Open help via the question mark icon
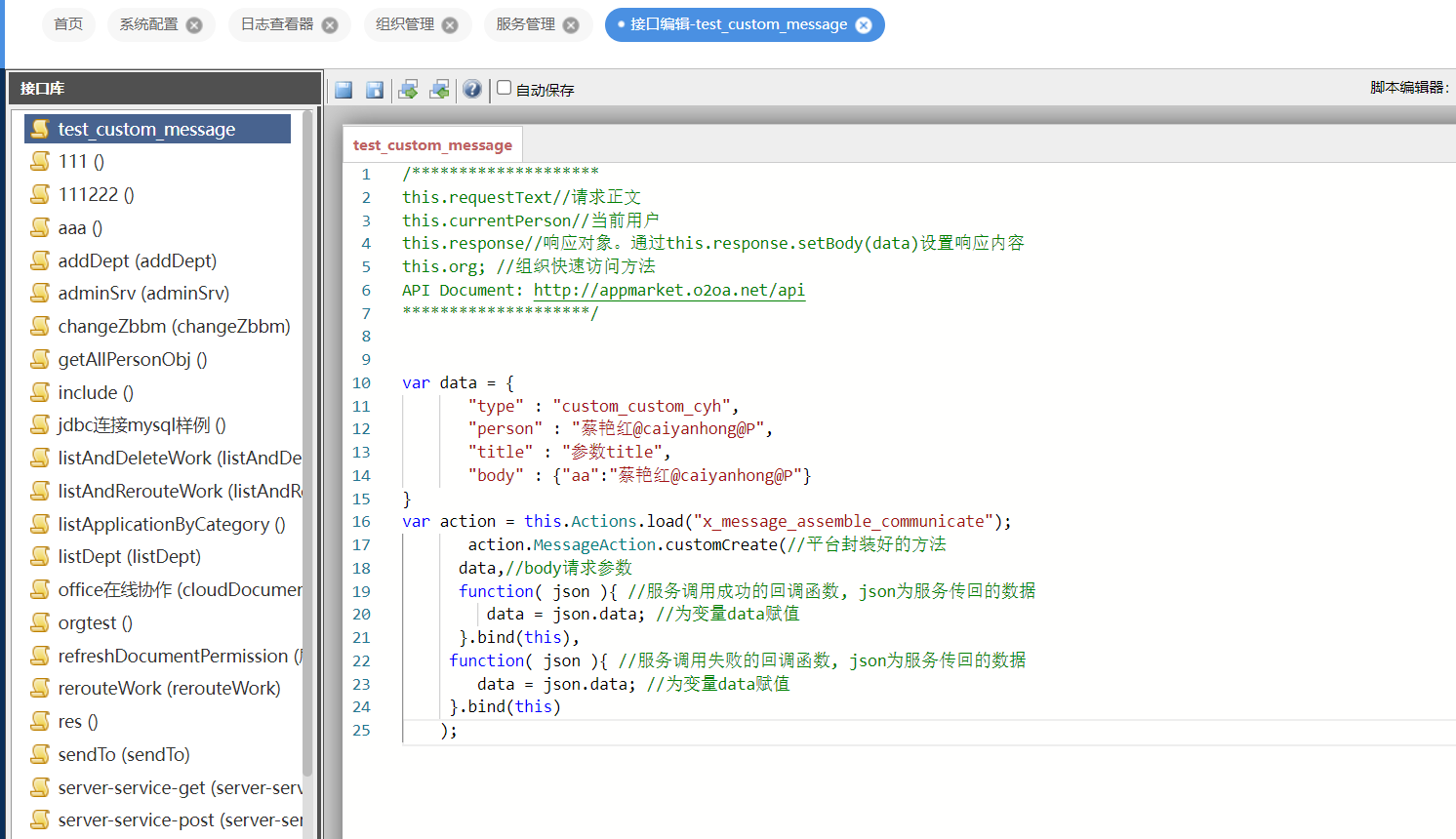This screenshot has width=1456, height=839. click(x=472, y=90)
